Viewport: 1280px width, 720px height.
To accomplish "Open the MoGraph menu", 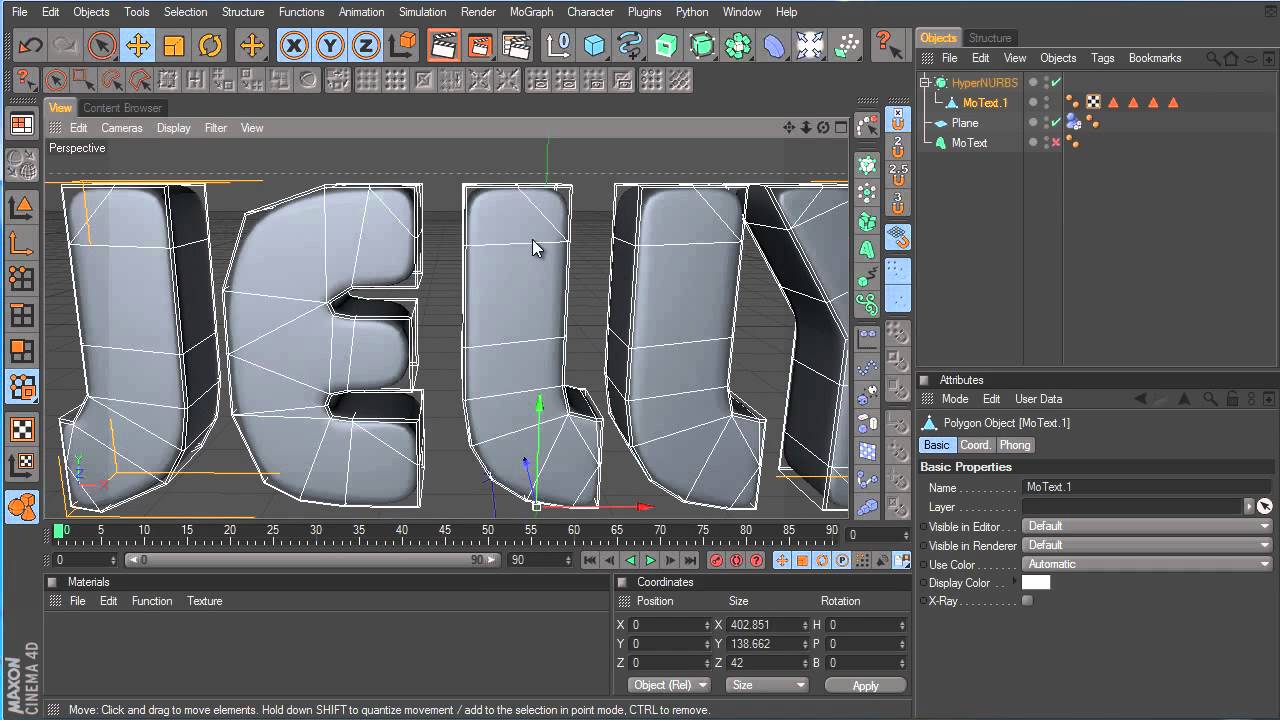I will pos(531,12).
